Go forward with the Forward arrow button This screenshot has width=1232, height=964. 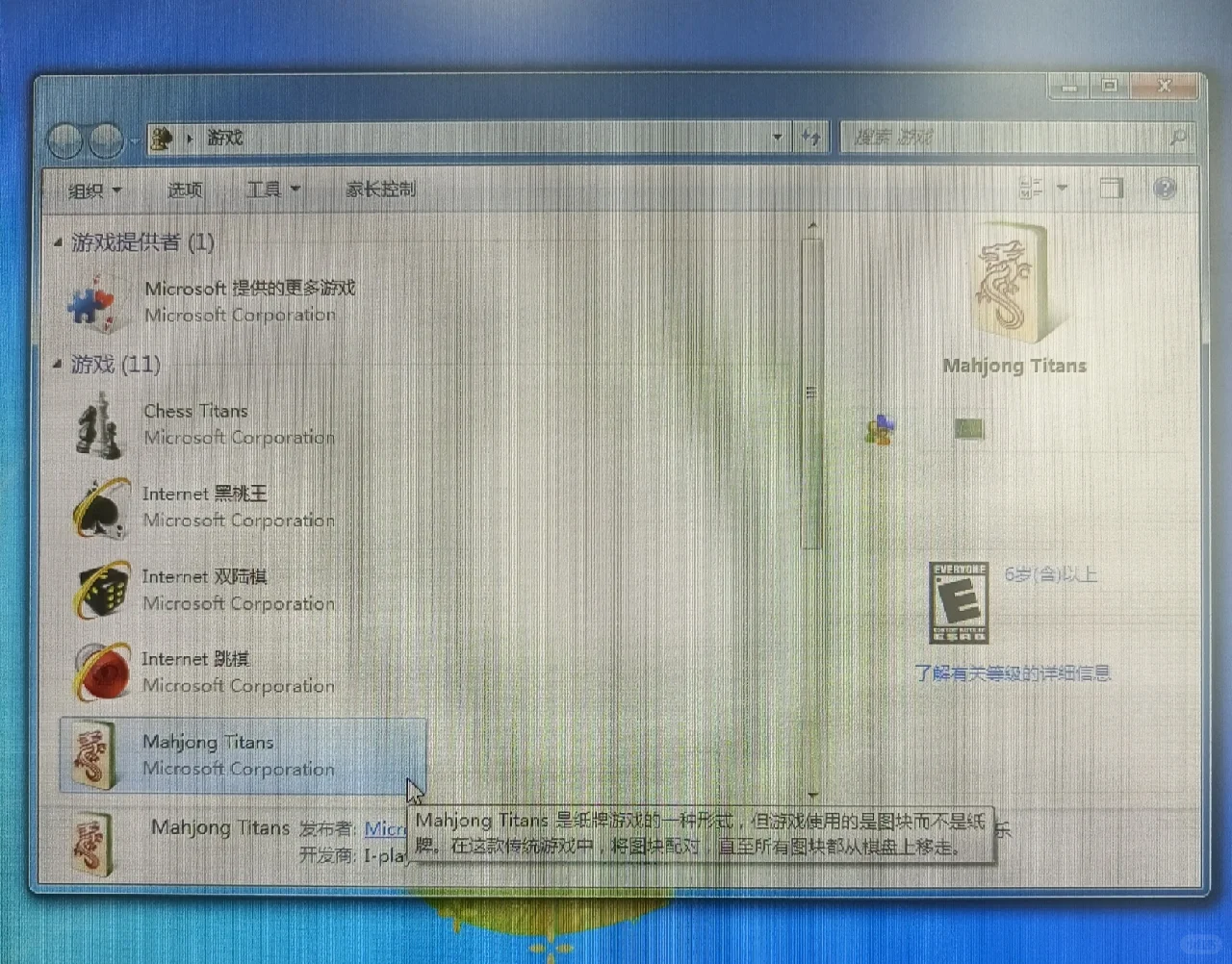point(105,140)
